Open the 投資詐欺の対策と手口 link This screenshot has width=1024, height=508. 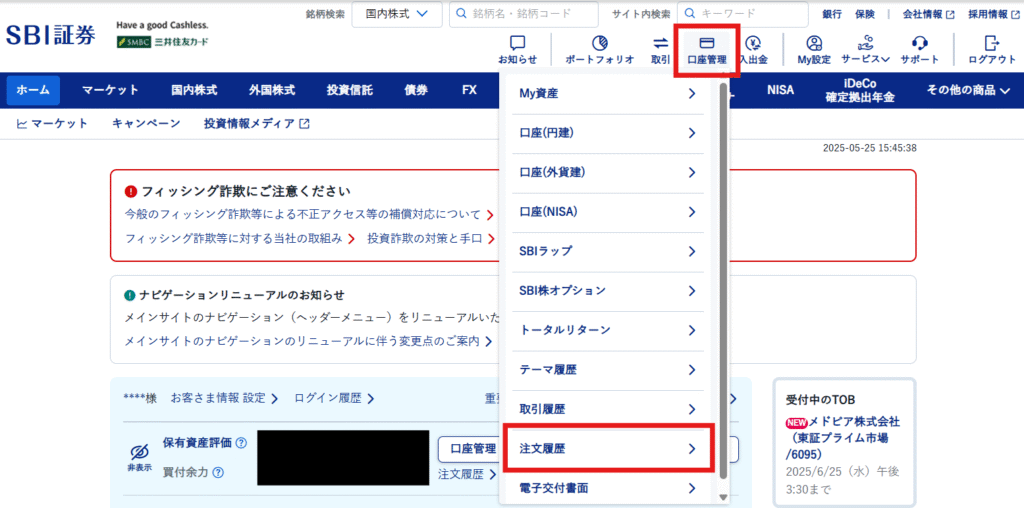pyautogui.click(x=431, y=238)
